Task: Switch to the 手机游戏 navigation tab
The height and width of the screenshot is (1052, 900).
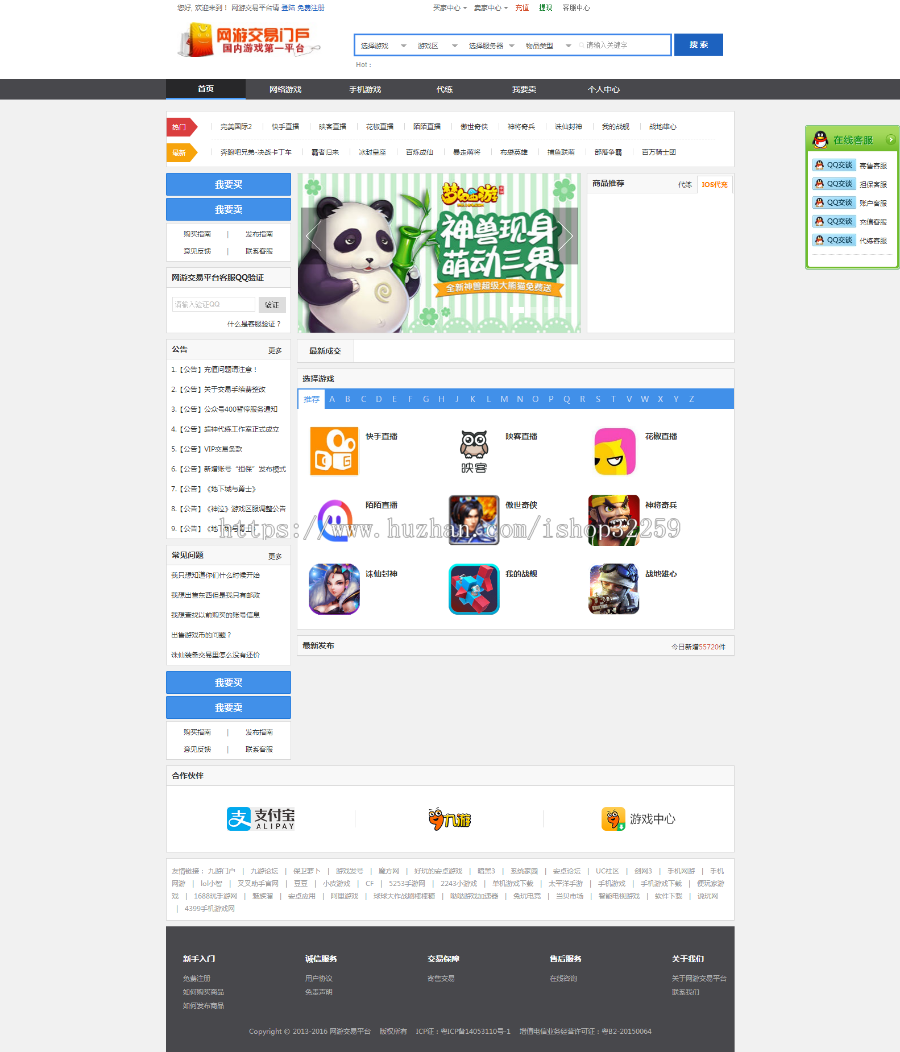Action: tap(364, 89)
